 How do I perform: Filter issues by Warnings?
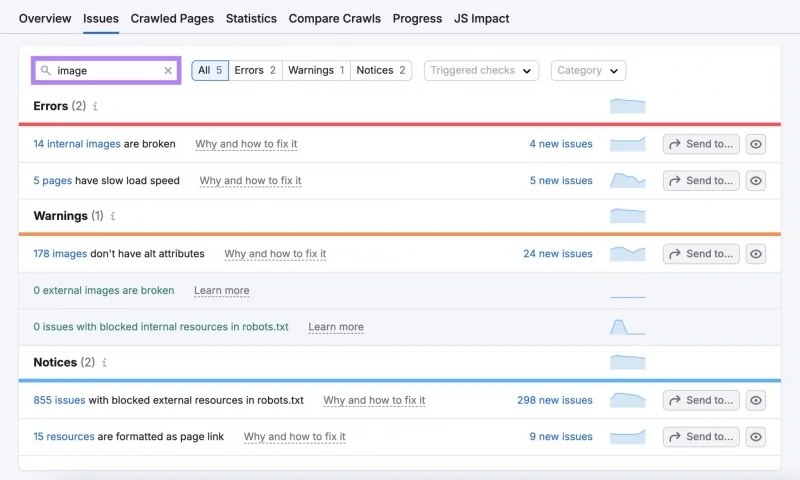(316, 70)
